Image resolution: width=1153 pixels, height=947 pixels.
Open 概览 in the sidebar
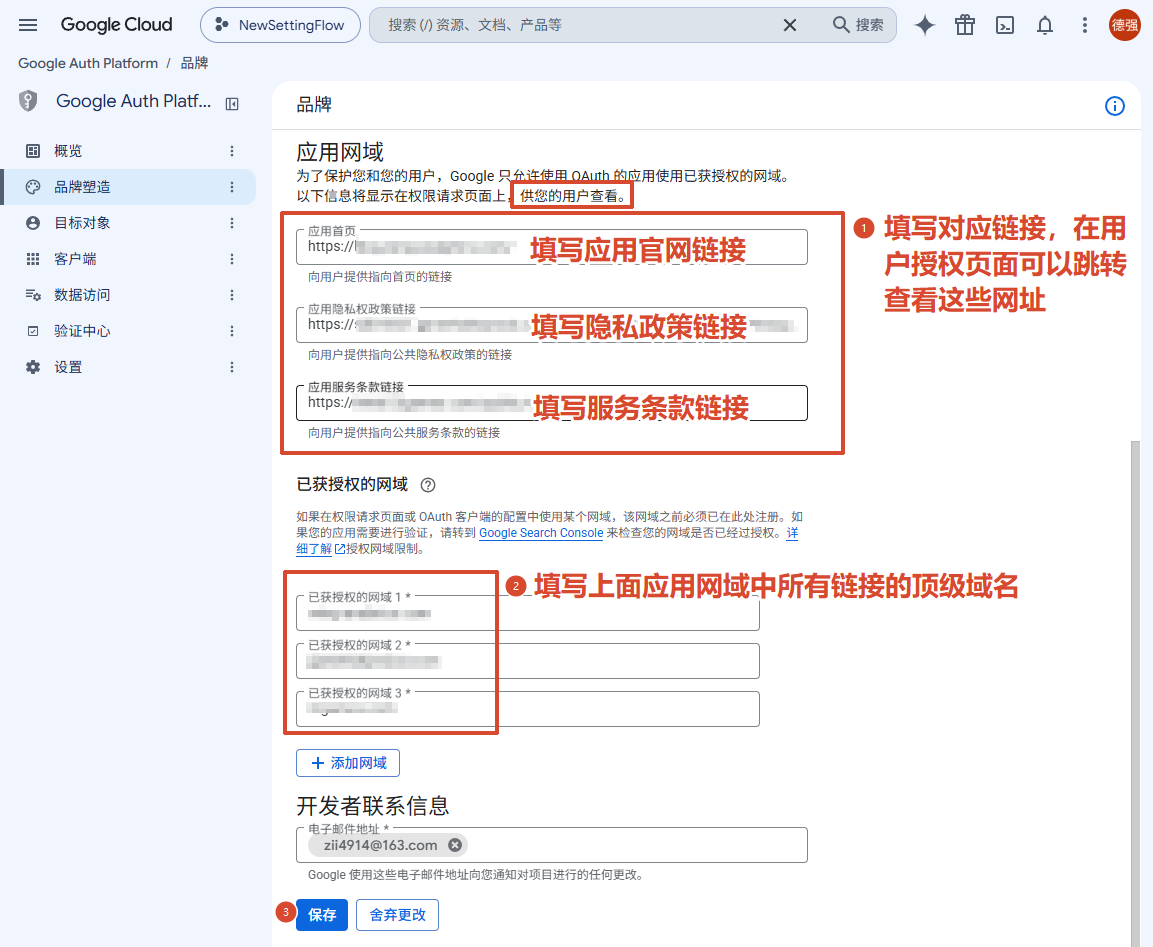(x=128, y=151)
